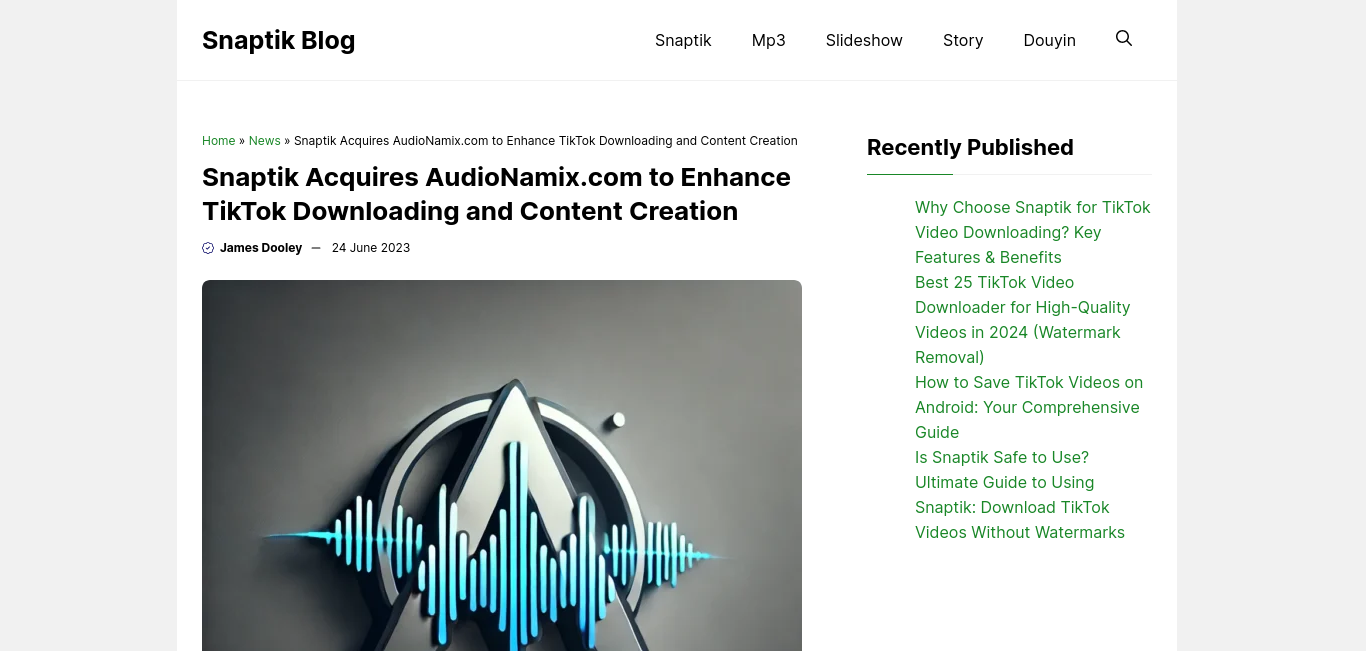The width and height of the screenshot is (1366, 651).
Task: Go to the Snaptik Blog site title
Action: pyautogui.click(x=278, y=40)
